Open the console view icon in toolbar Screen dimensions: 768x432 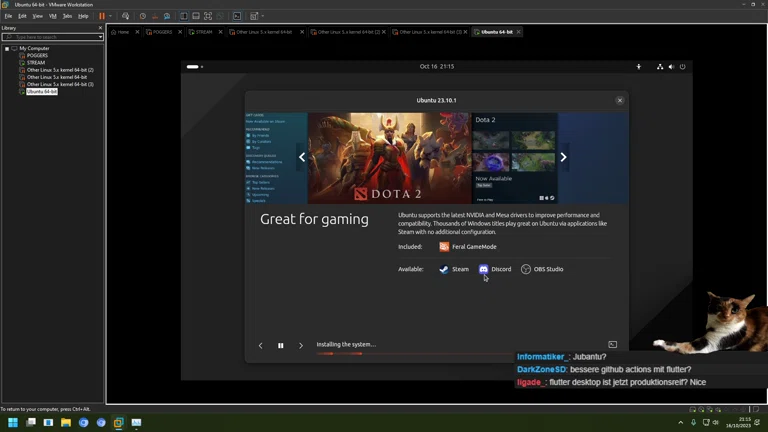237,16
